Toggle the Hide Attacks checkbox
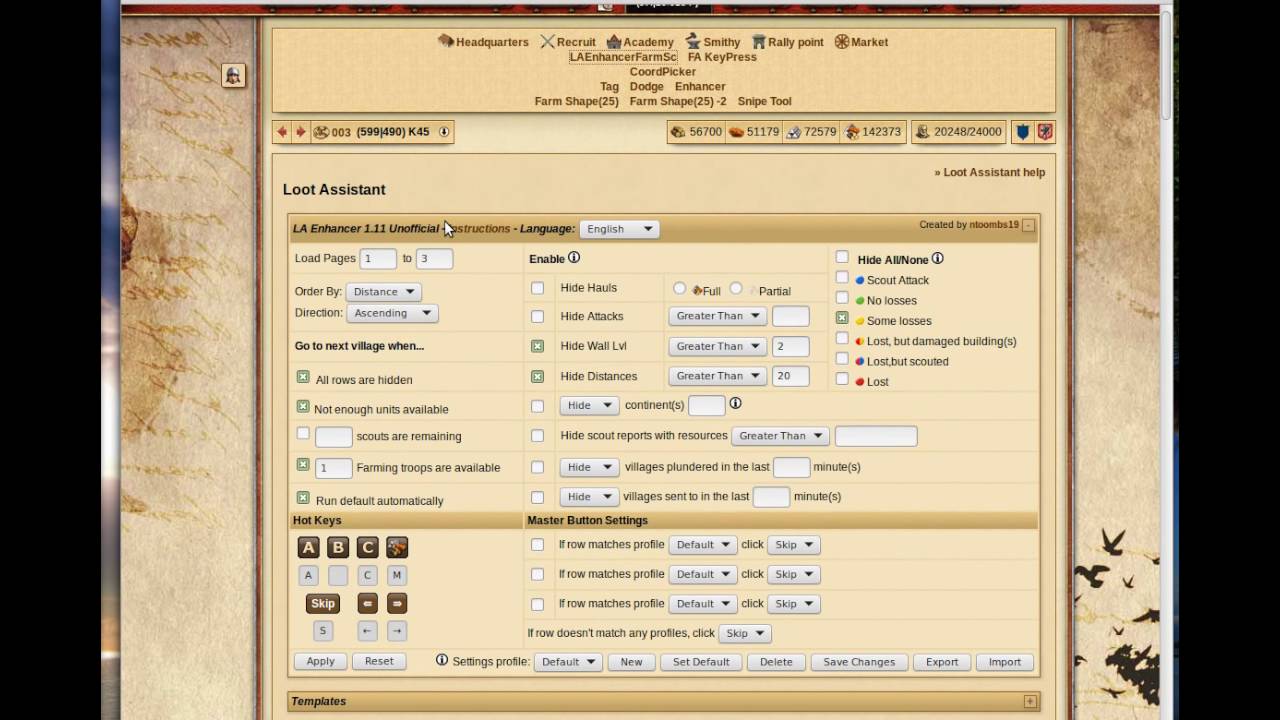1280x720 pixels. (x=538, y=316)
